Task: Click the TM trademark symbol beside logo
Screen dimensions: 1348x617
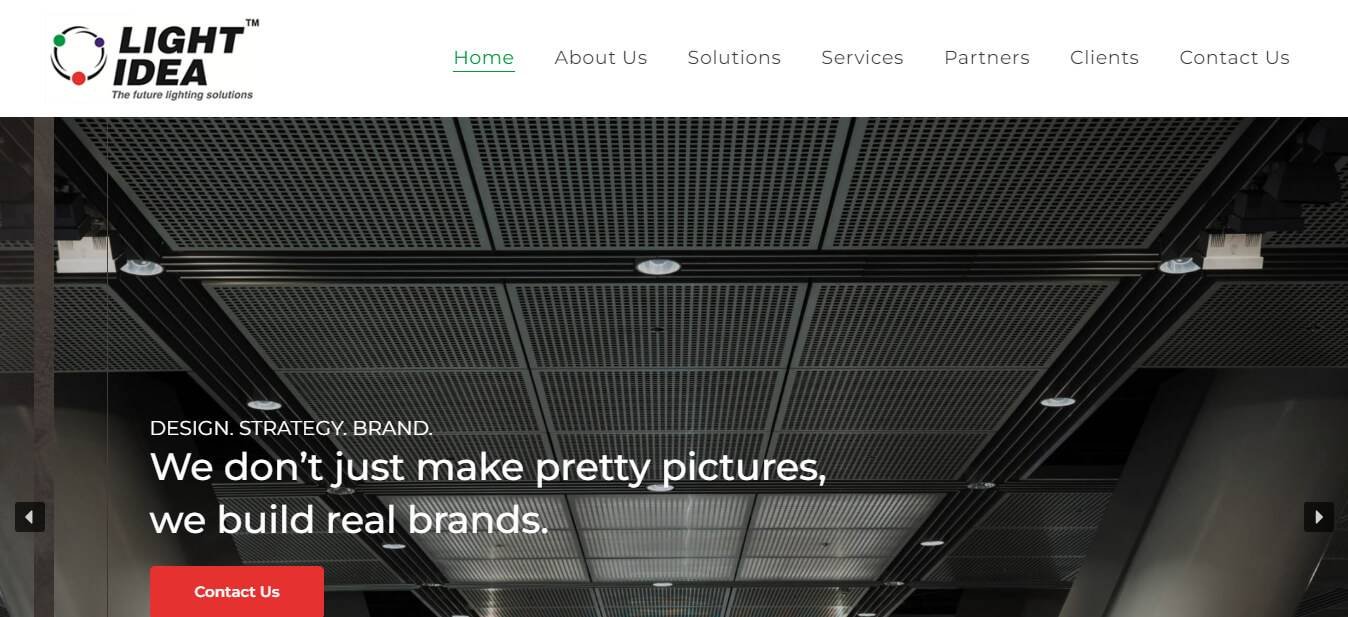Action: coord(252,23)
